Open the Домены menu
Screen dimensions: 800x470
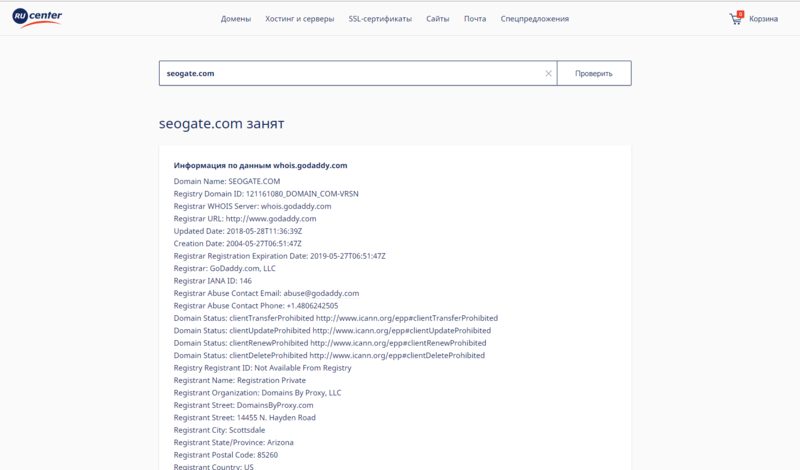click(236, 19)
